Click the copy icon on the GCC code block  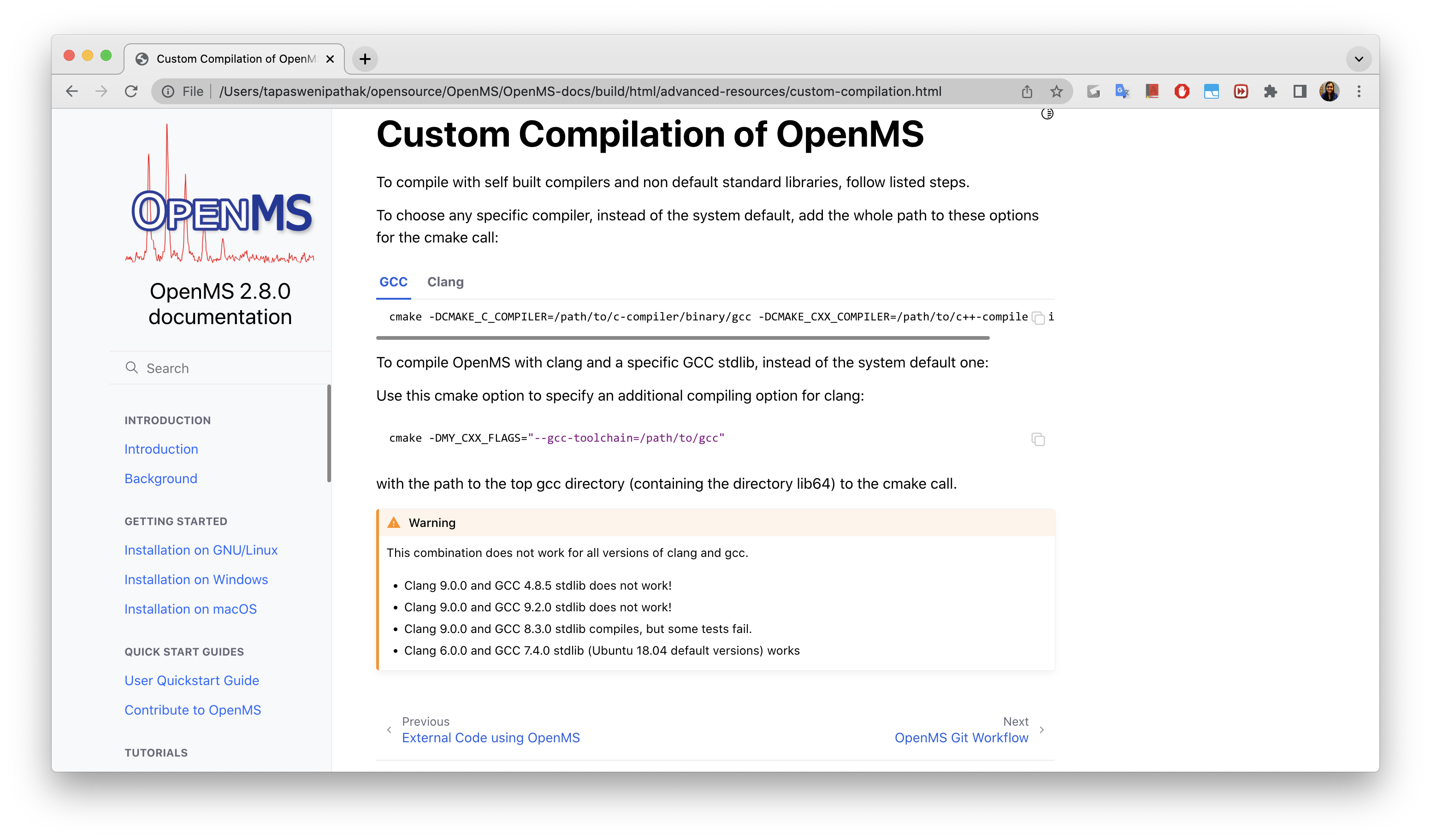click(1038, 318)
